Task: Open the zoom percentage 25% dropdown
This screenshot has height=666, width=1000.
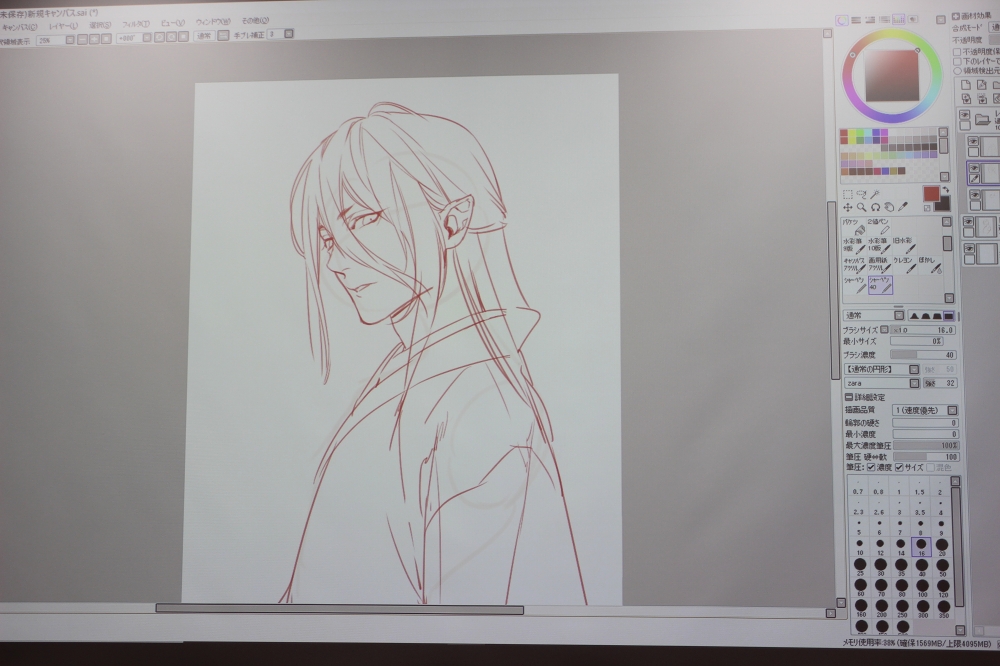Action: coord(70,40)
